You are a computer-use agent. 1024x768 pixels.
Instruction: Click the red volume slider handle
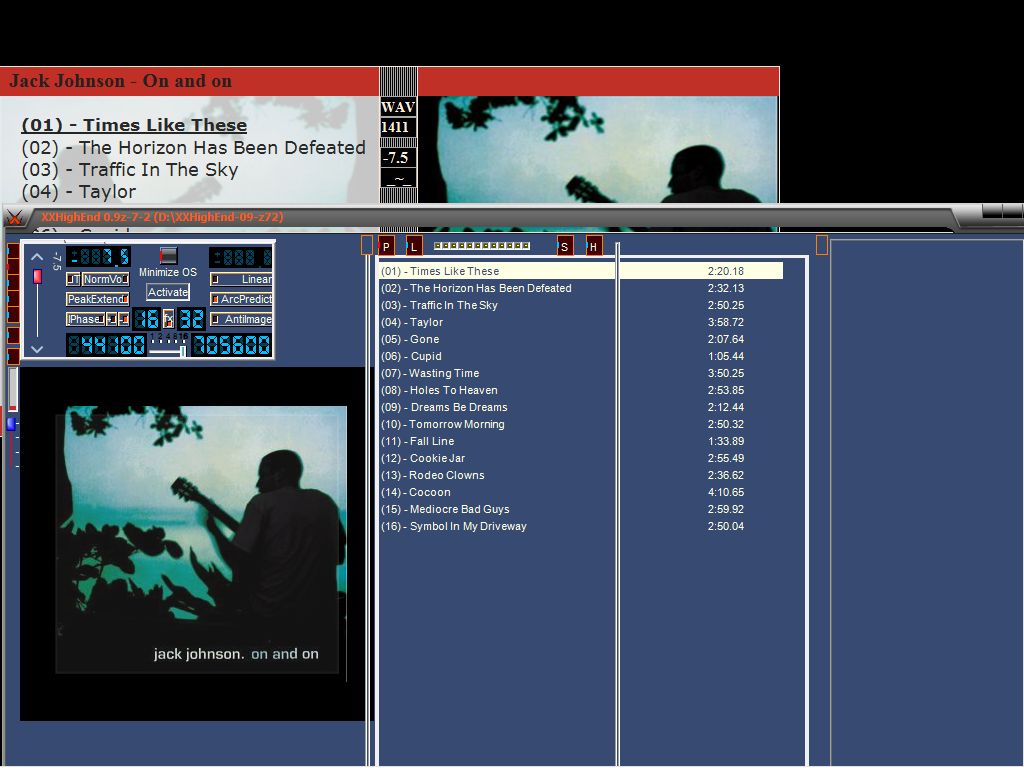(x=37, y=276)
